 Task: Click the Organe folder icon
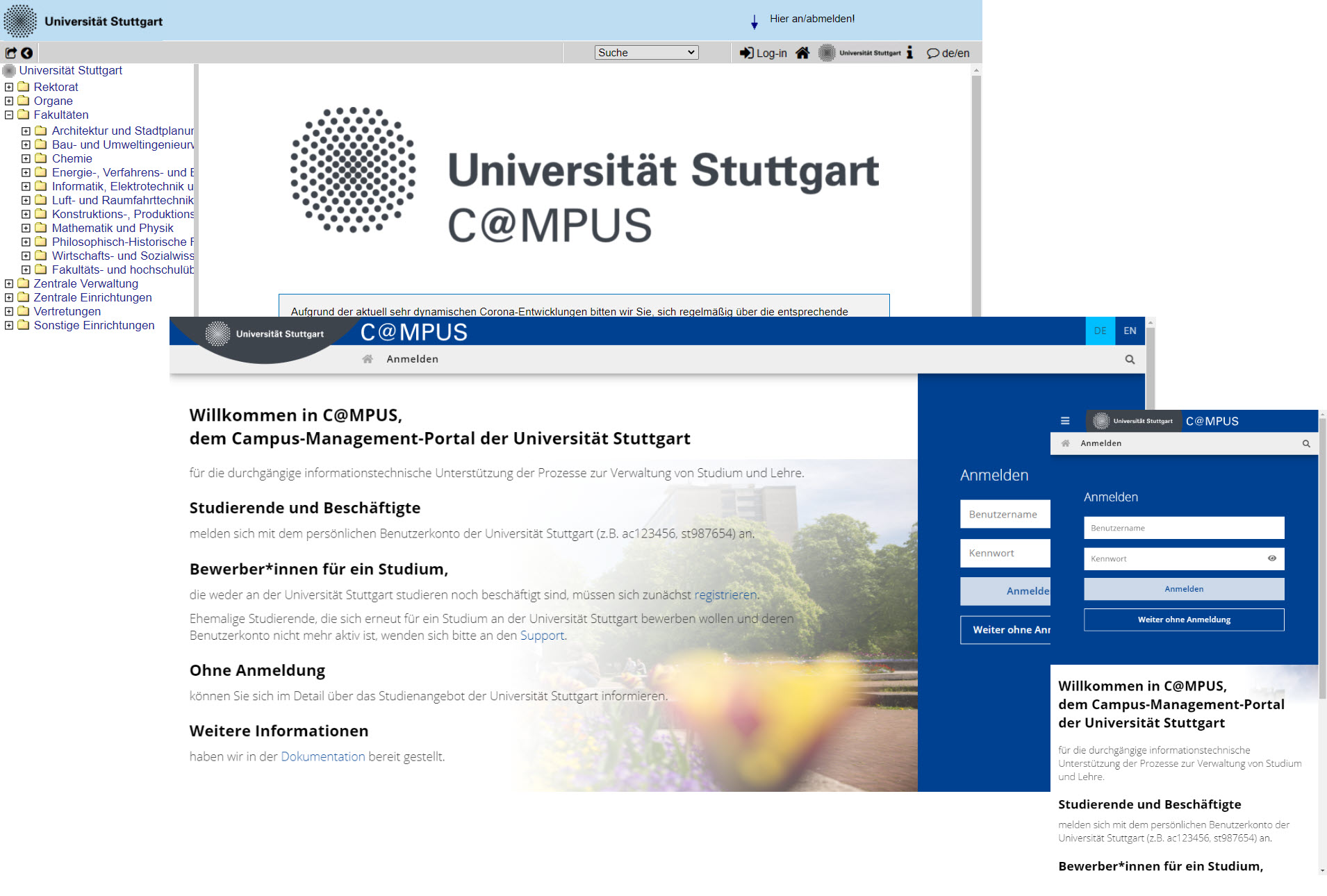23,101
